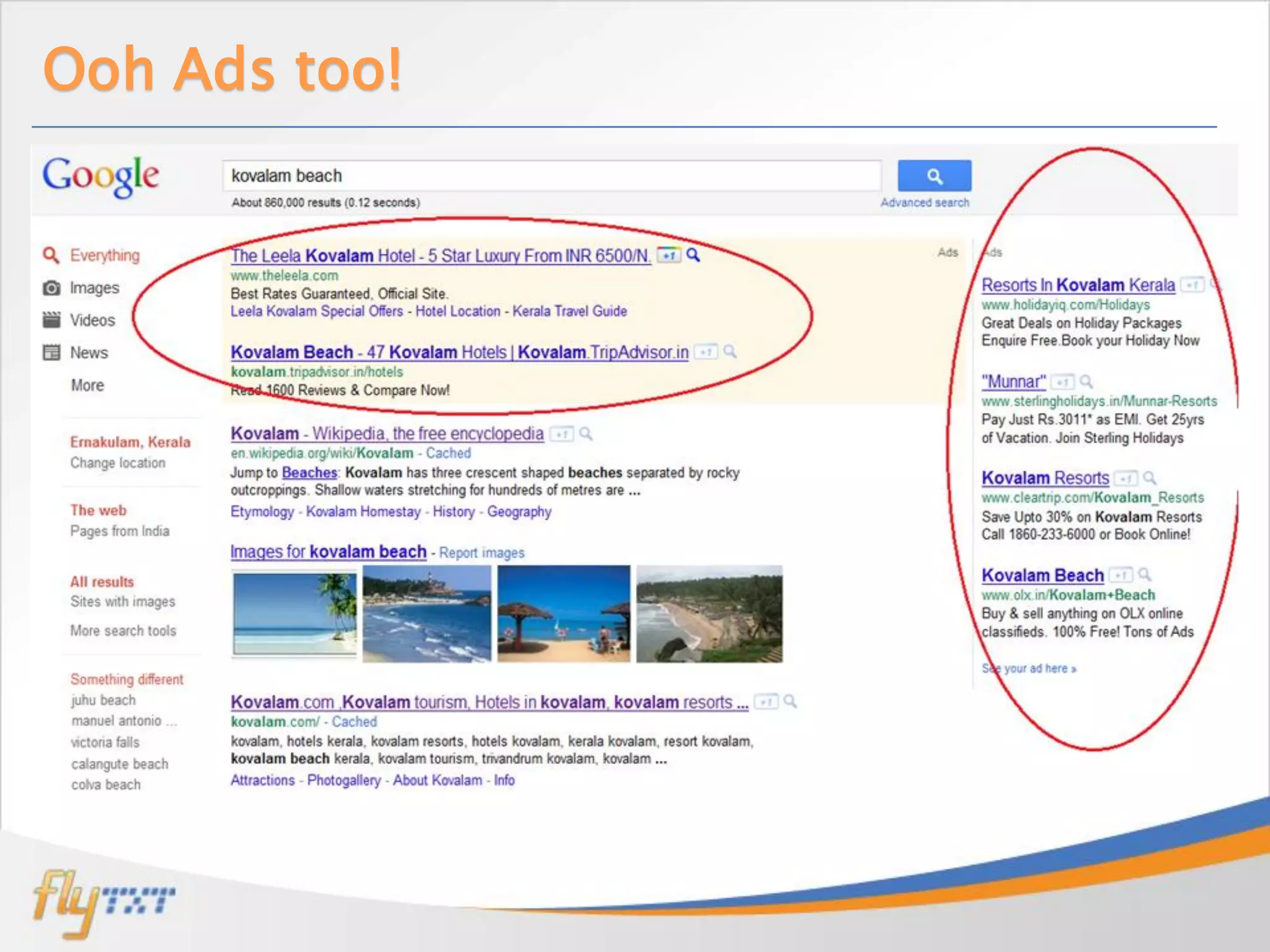Open The Leela Kovalam Hotel ad title
The height and width of the screenshot is (952, 1270).
click(441, 256)
